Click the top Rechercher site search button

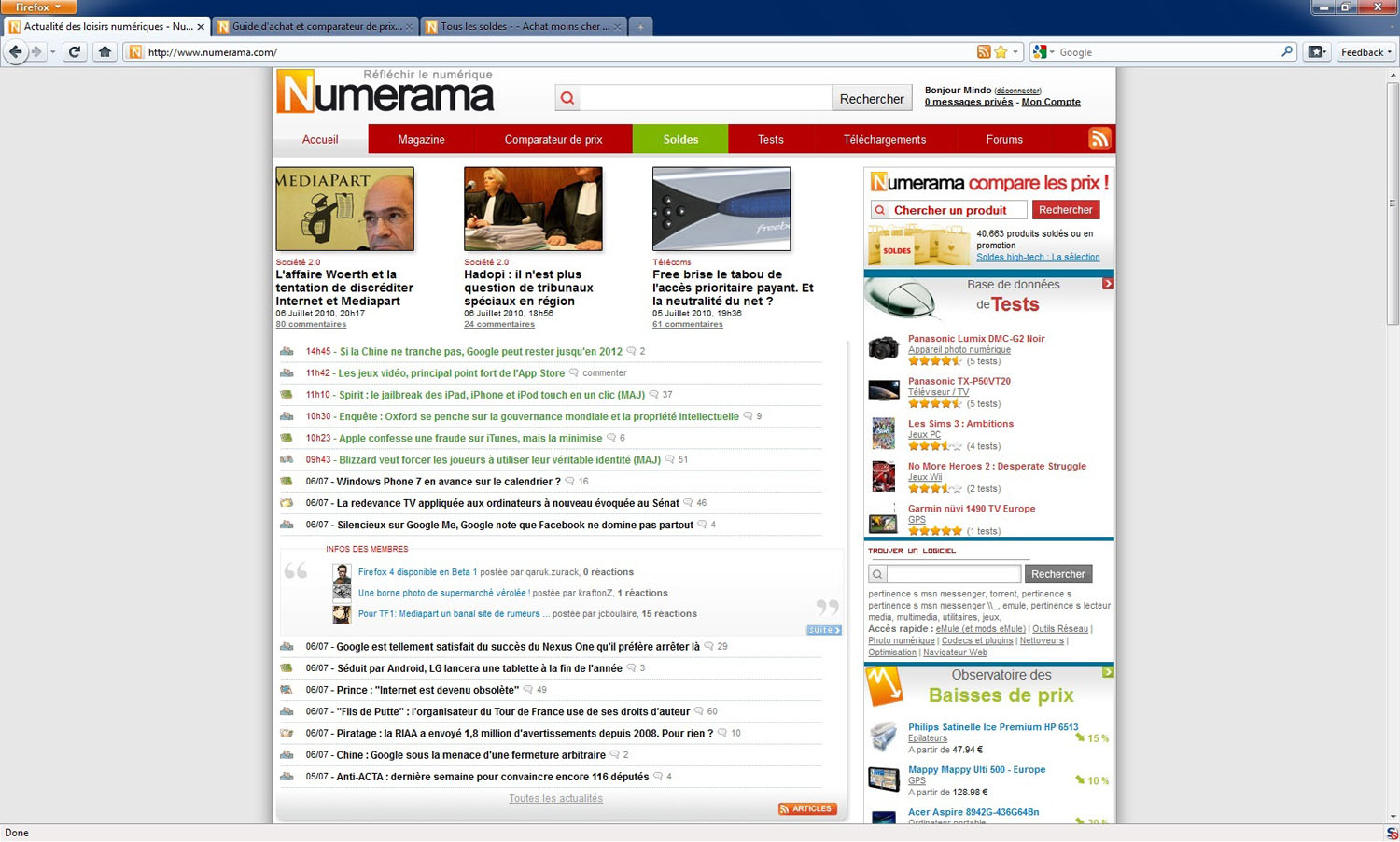871,98
